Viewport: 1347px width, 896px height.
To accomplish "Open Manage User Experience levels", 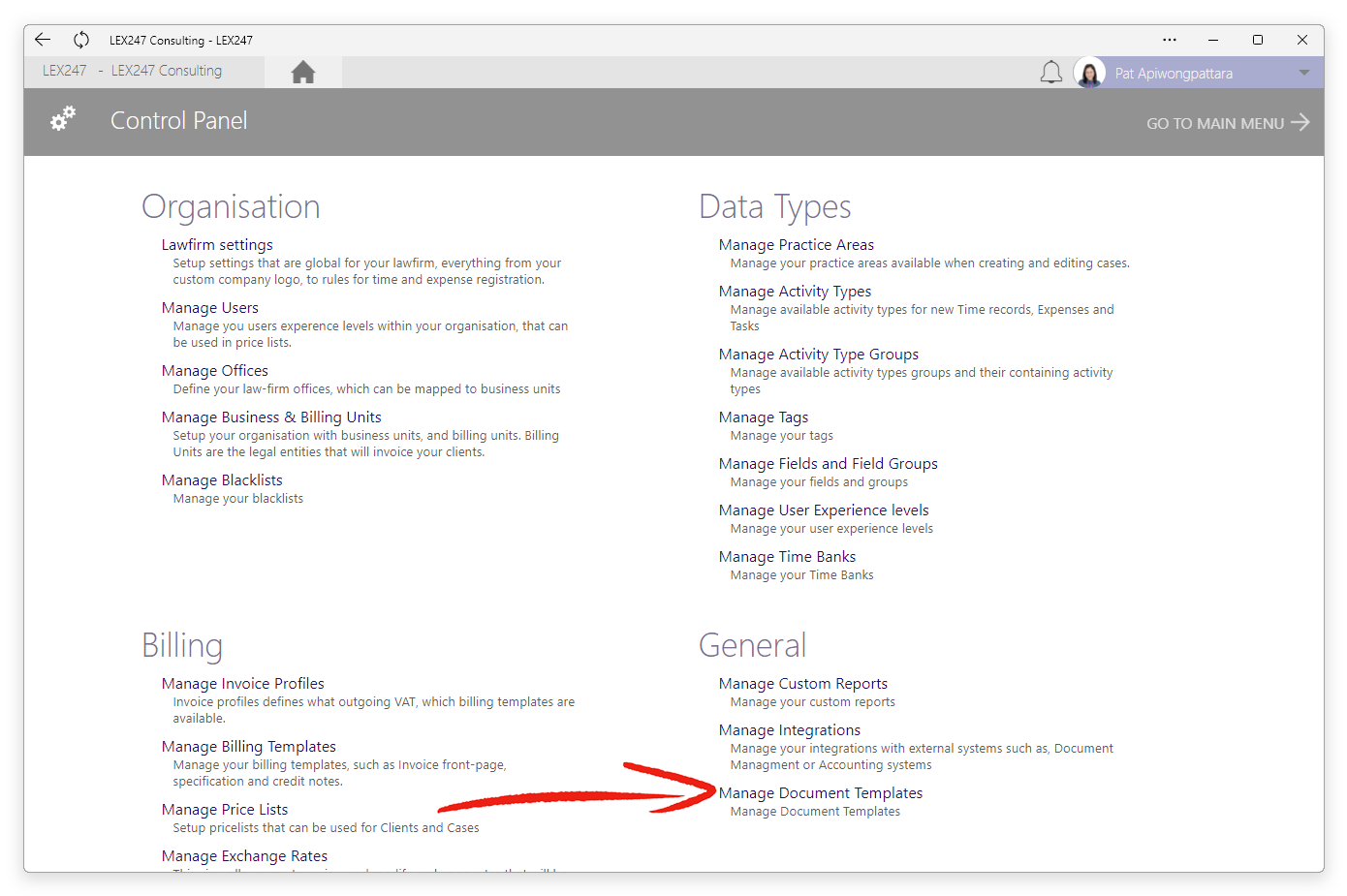I will point(824,510).
